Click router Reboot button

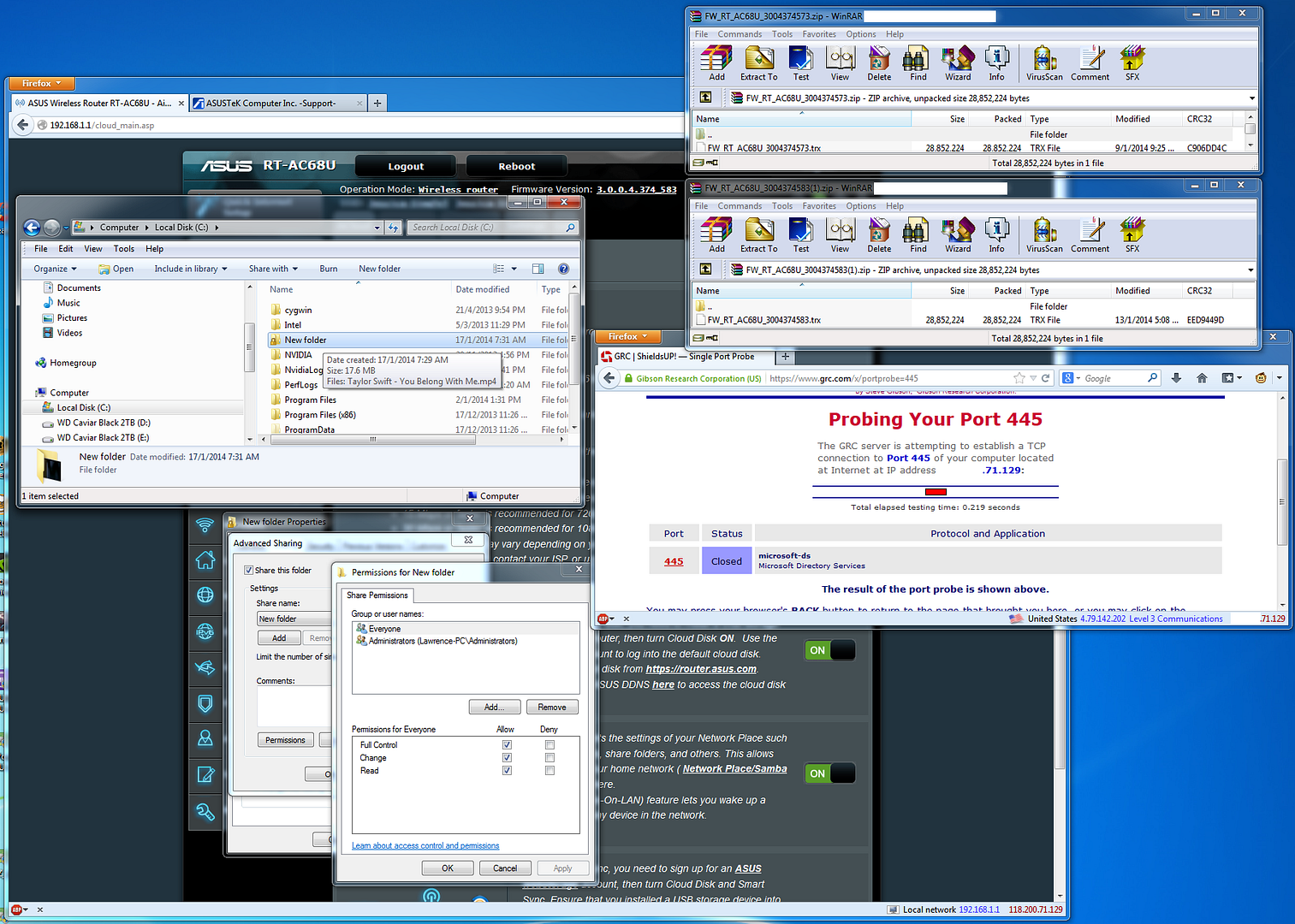pos(517,166)
